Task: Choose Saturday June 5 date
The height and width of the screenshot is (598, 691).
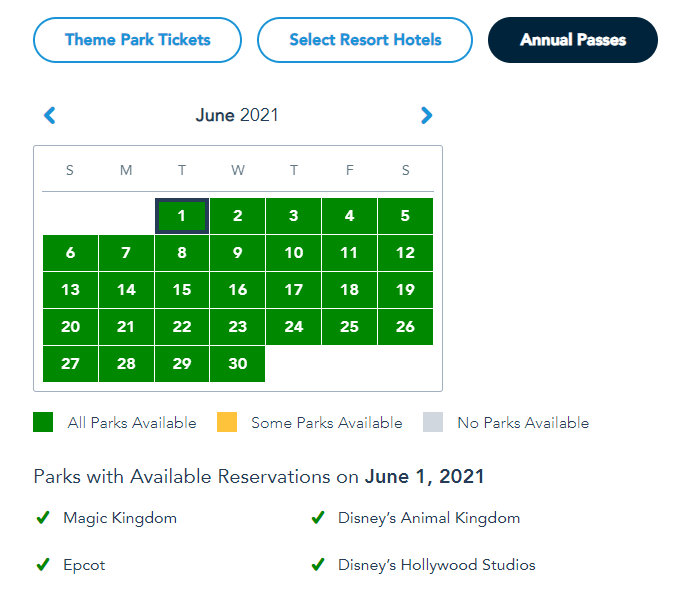Action: 405,216
